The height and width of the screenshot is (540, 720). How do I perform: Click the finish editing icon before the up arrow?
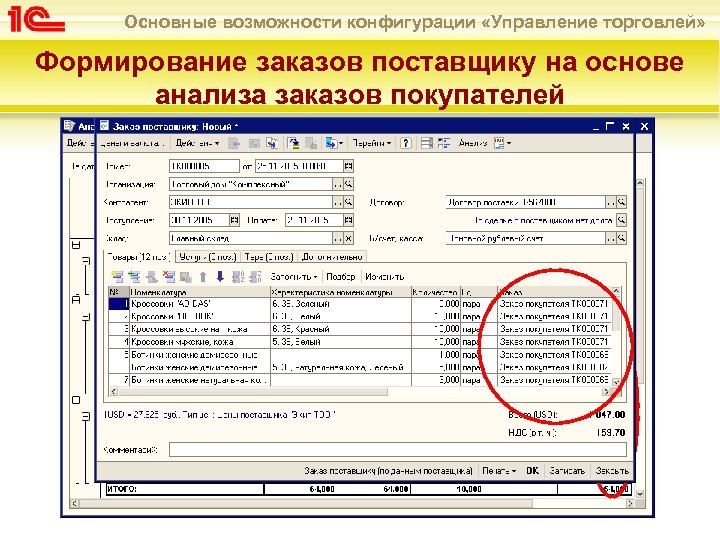(186, 277)
